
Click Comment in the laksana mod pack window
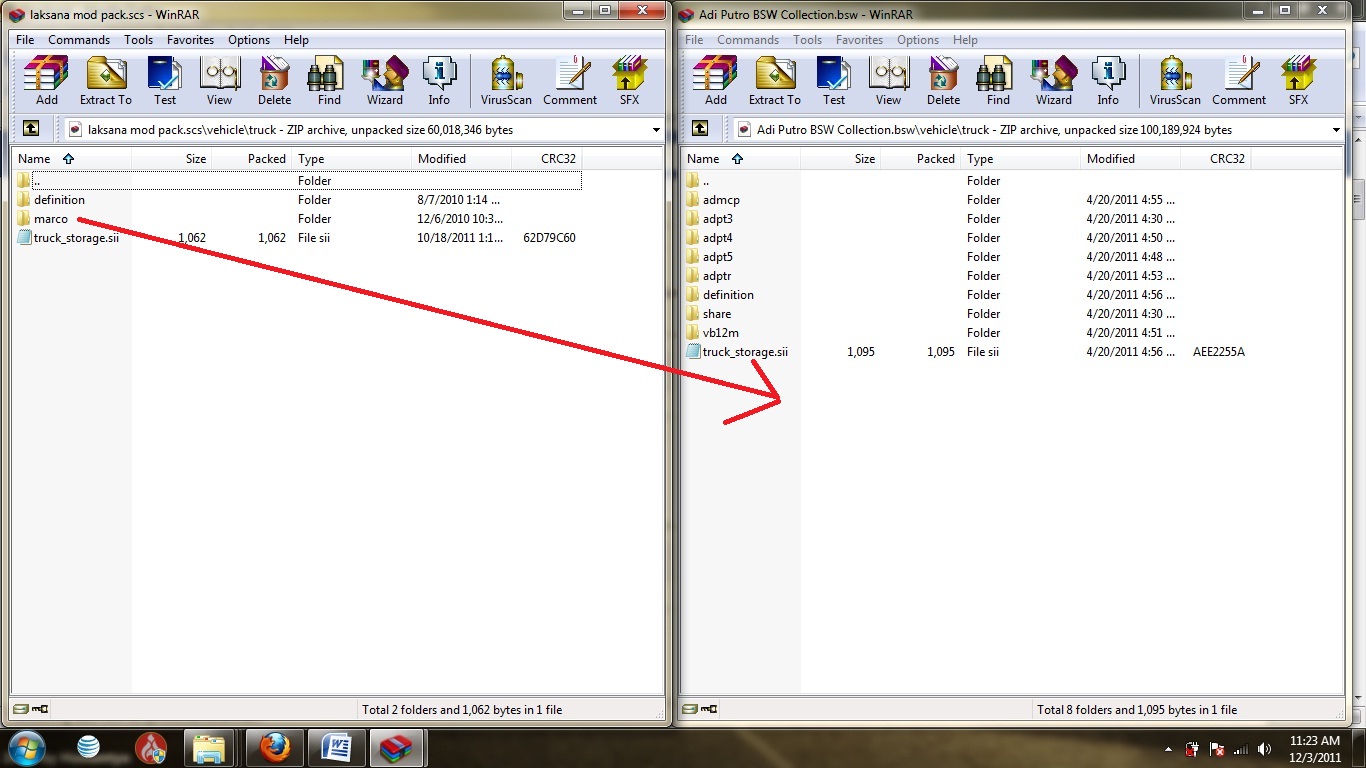(570, 81)
